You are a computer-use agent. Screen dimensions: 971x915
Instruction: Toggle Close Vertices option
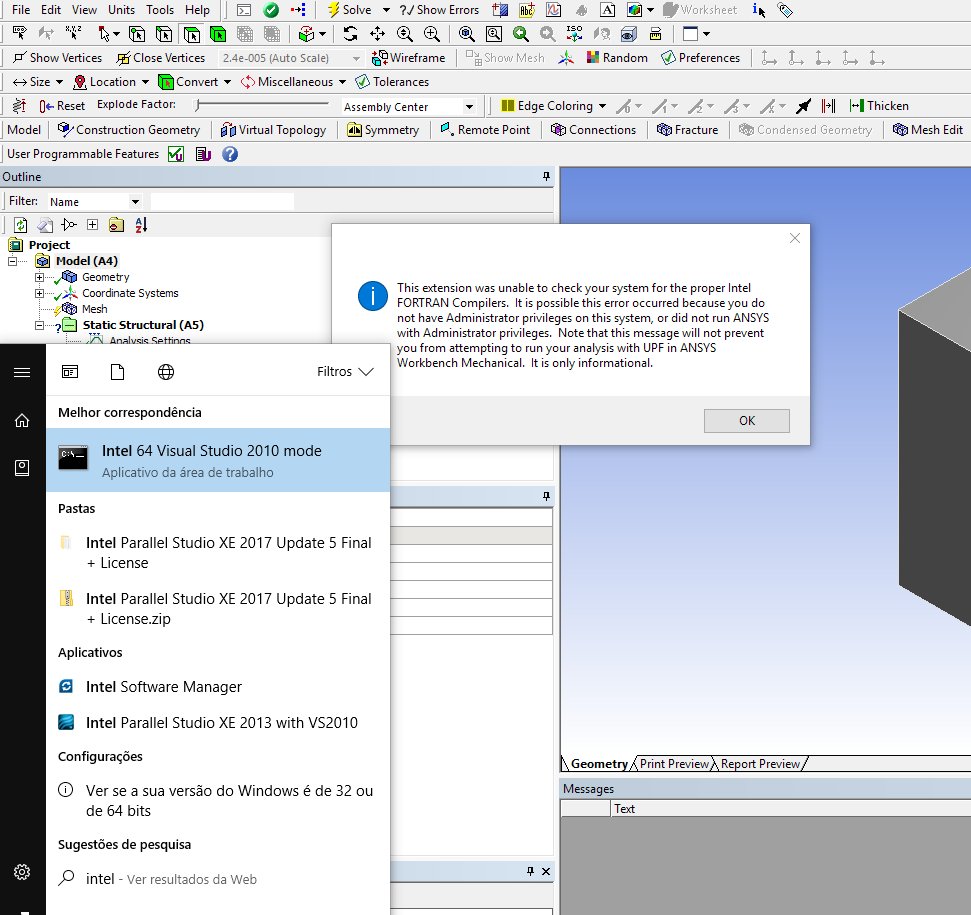tap(123, 58)
